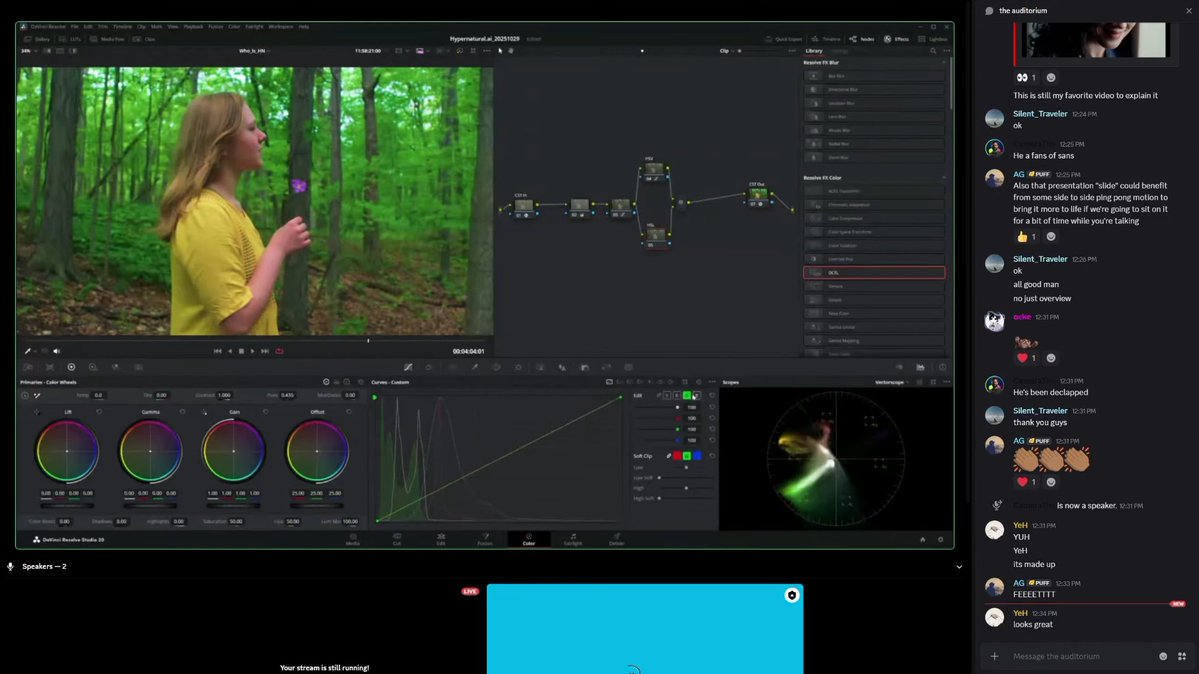The image size is (1199, 674).
Task: Jump to first frame in viewer transport
Action: click(x=217, y=351)
